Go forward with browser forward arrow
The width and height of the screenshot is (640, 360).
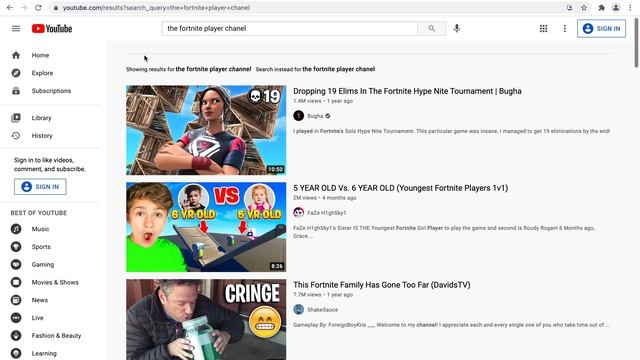pyautogui.click(x=24, y=7)
